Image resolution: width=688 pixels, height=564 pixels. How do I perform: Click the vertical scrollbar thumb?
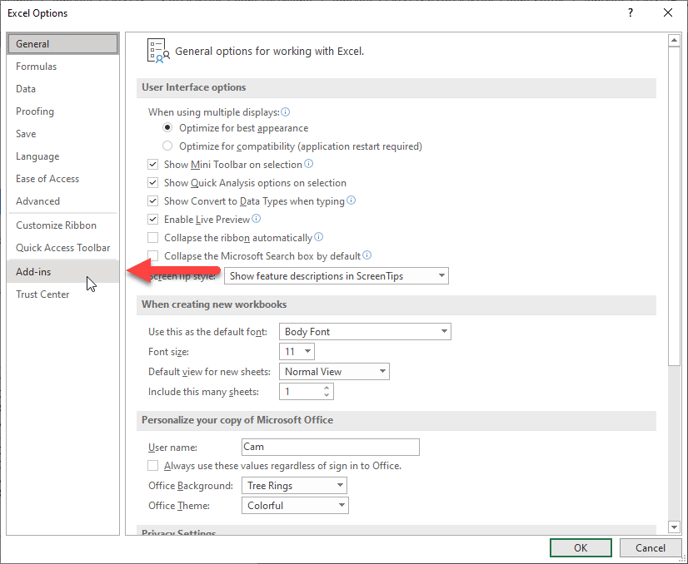point(674,200)
